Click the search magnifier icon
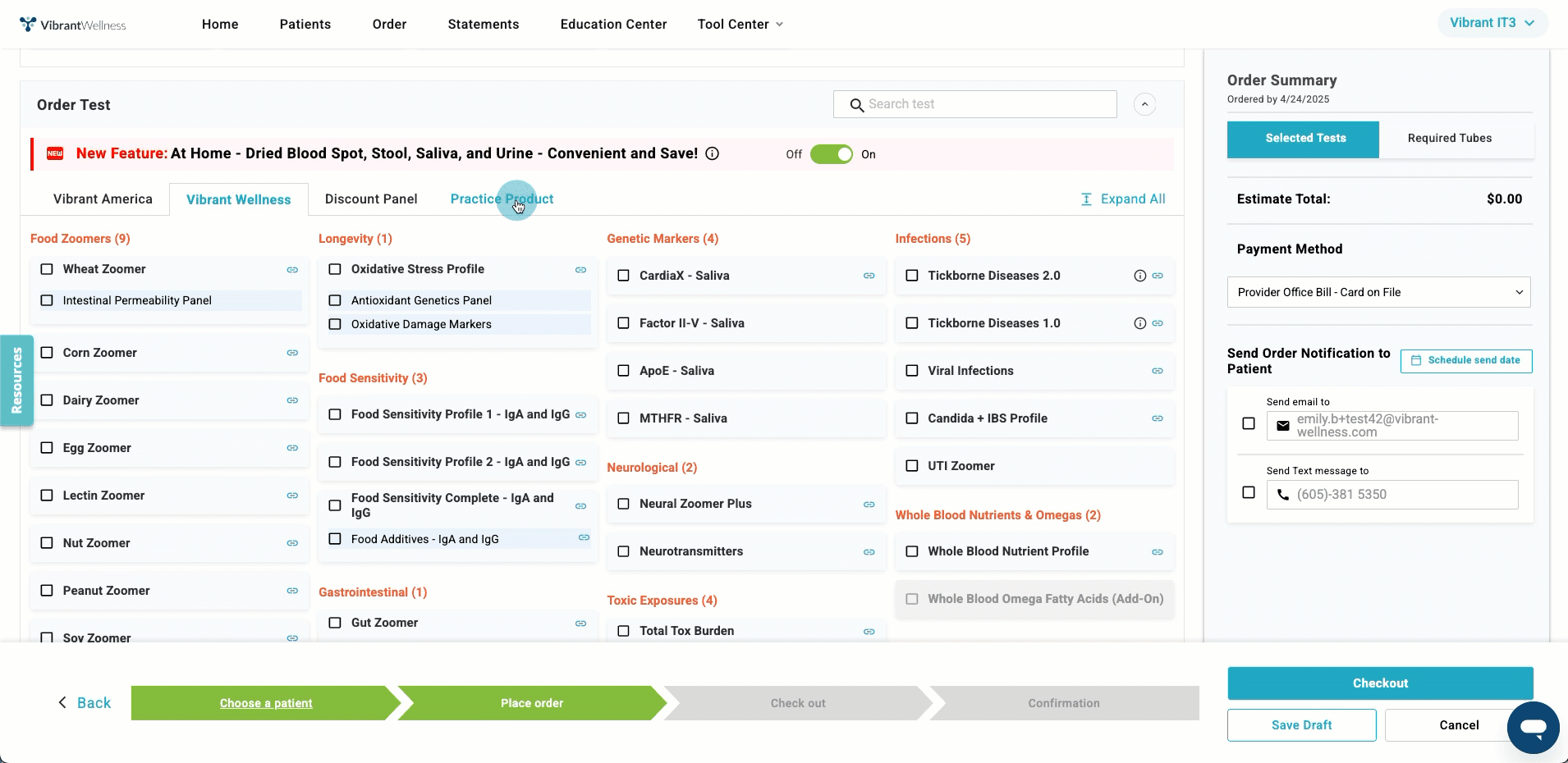The width and height of the screenshot is (1568, 763). coord(856,105)
